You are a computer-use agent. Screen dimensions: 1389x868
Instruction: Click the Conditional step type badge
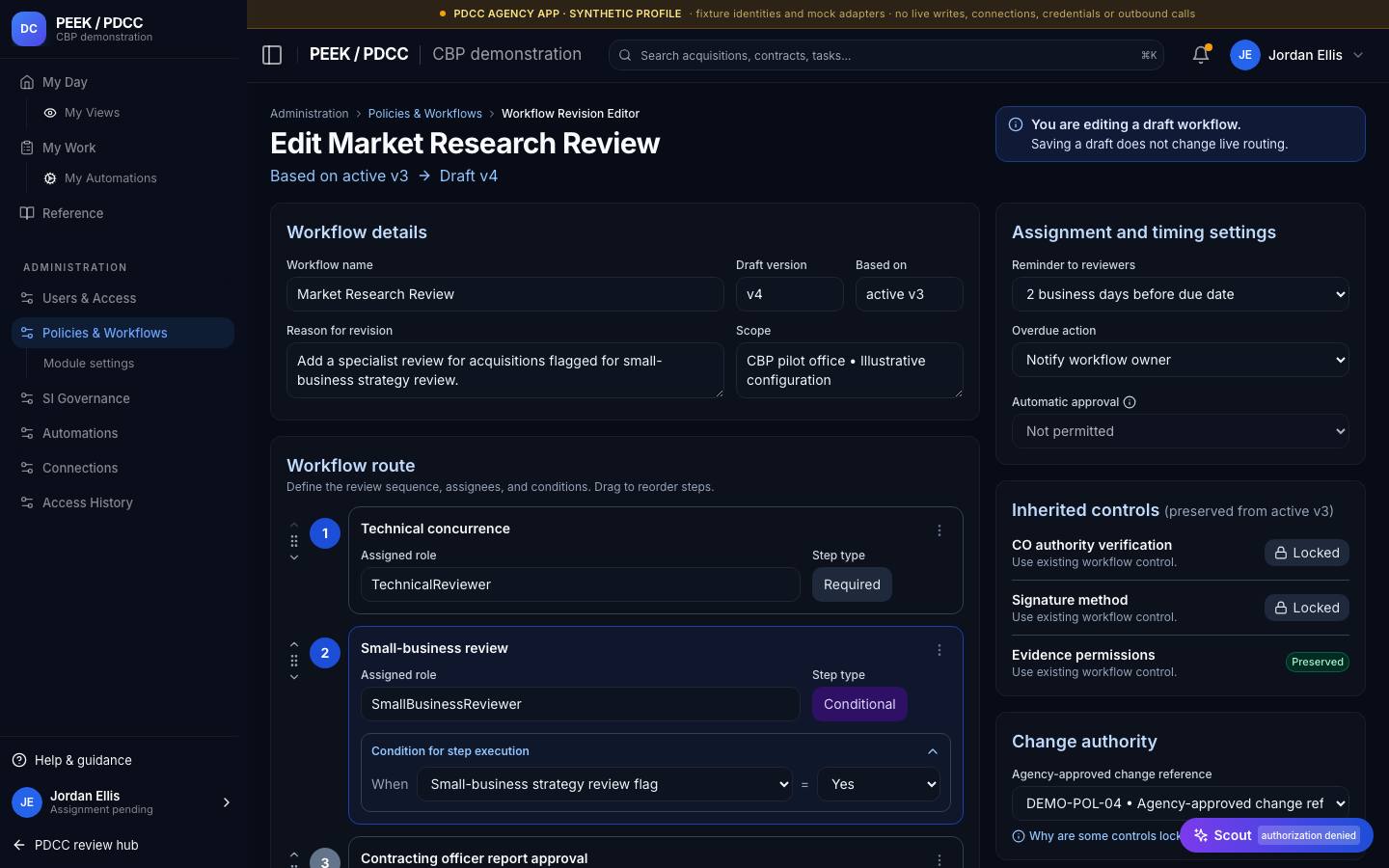click(859, 704)
